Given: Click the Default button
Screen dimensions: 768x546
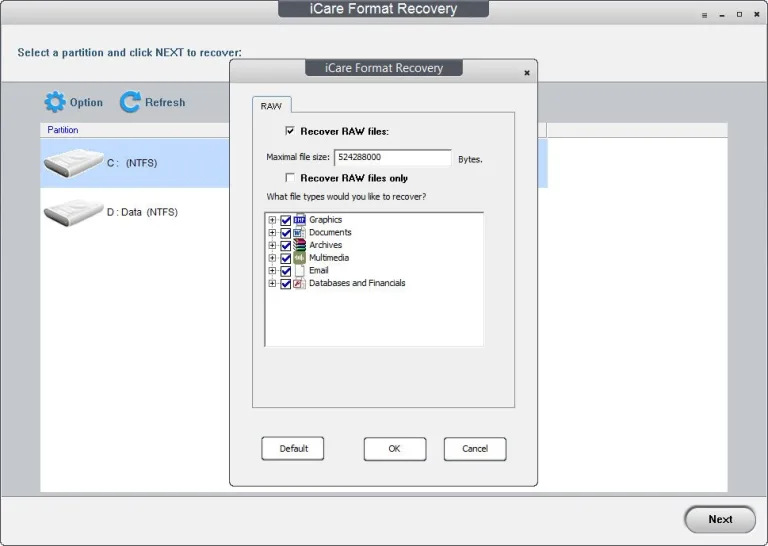Looking at the screenshot, I should click(293, 449).
